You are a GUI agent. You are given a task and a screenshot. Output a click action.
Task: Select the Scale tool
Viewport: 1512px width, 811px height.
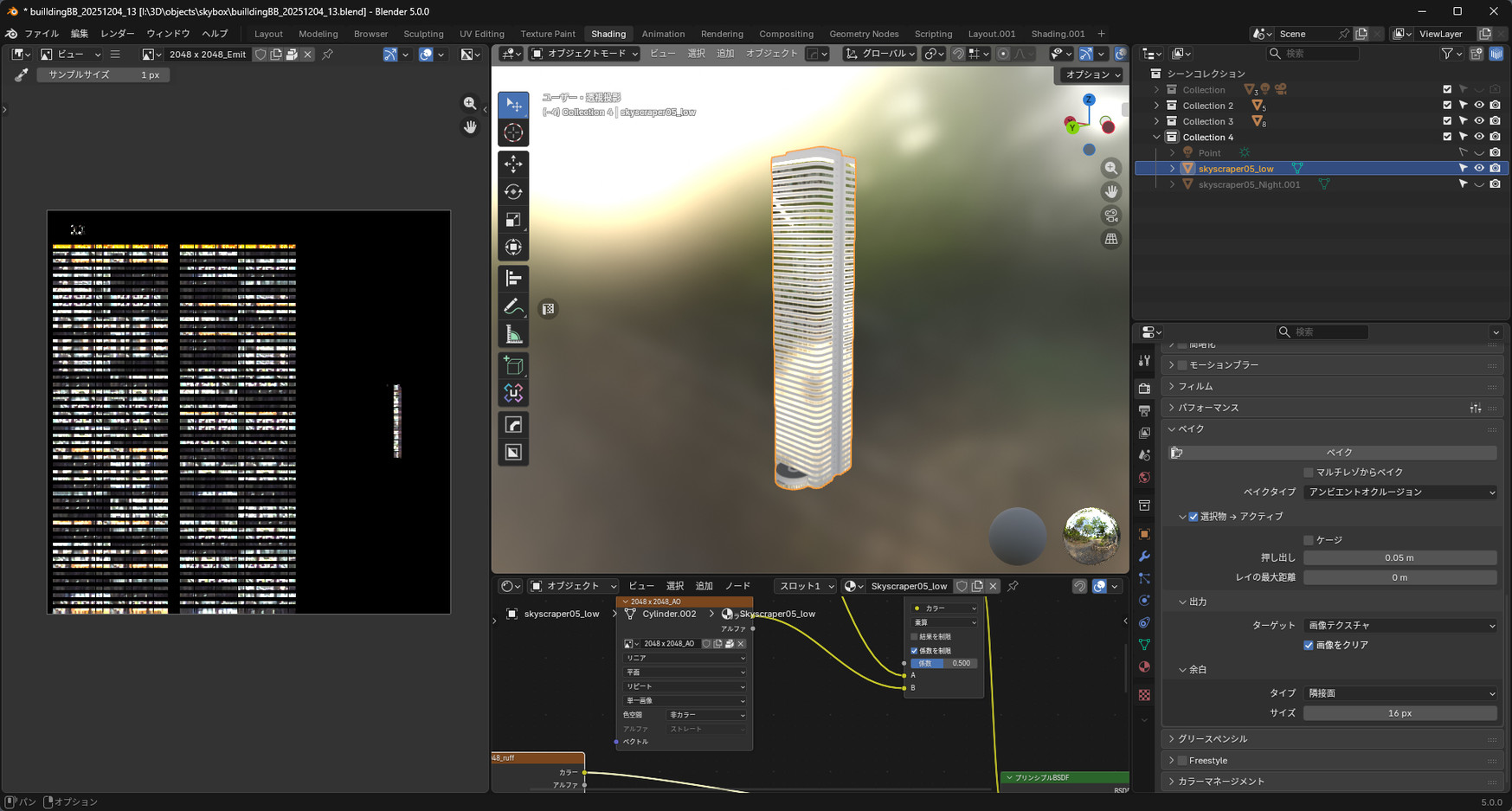coord(513,220)
